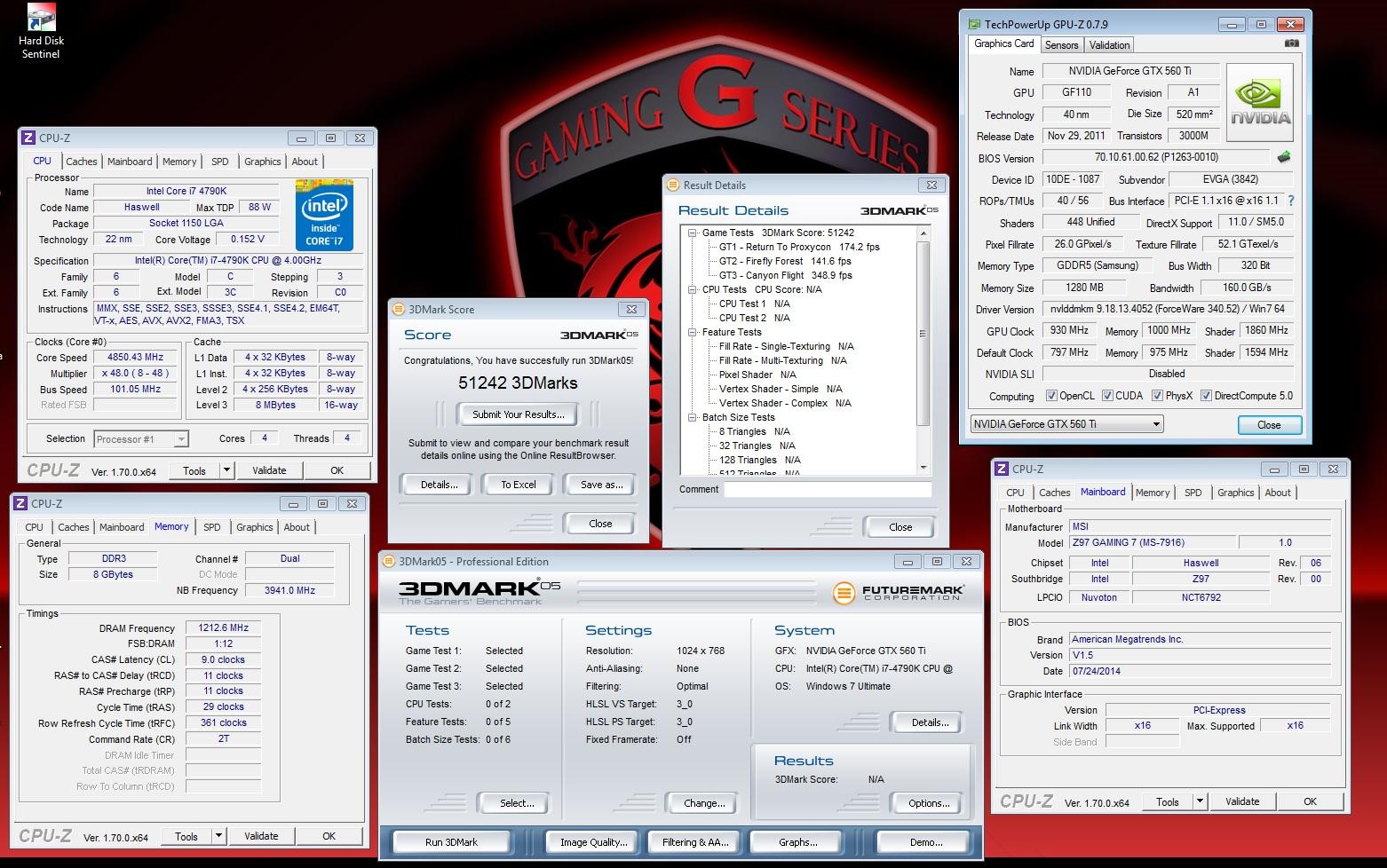
Task: Open Caches tab in the CPU-Z CPU window
Action: 81,162
